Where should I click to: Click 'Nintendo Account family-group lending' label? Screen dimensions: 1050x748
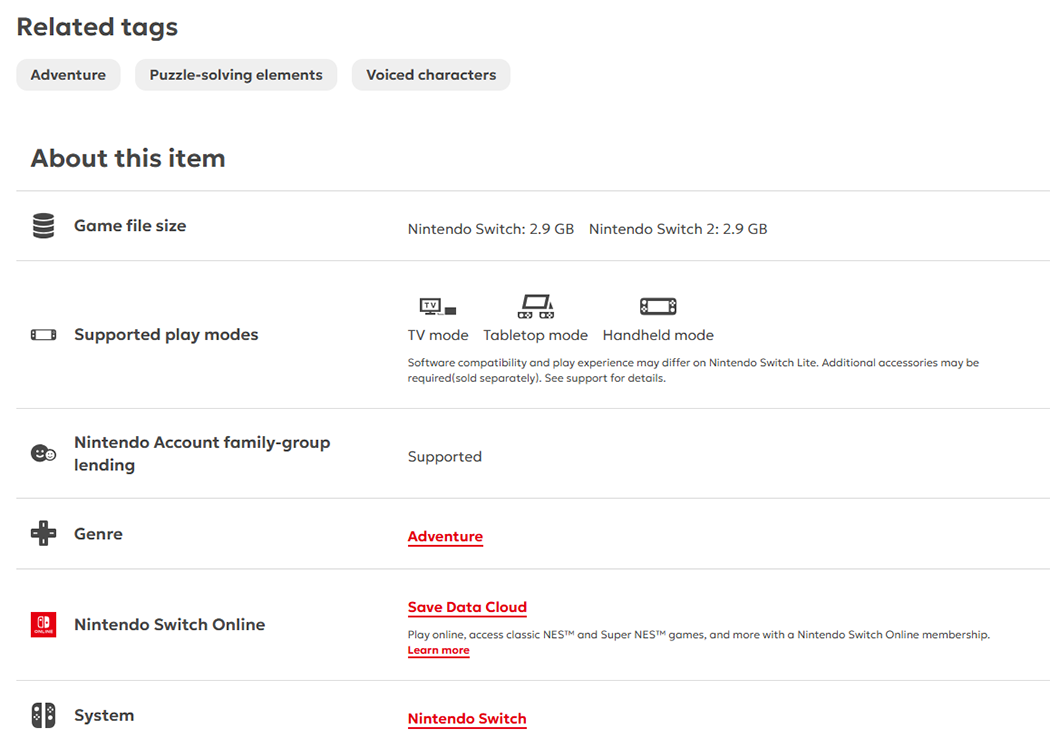pyautogui.click(x=202, y=453)
